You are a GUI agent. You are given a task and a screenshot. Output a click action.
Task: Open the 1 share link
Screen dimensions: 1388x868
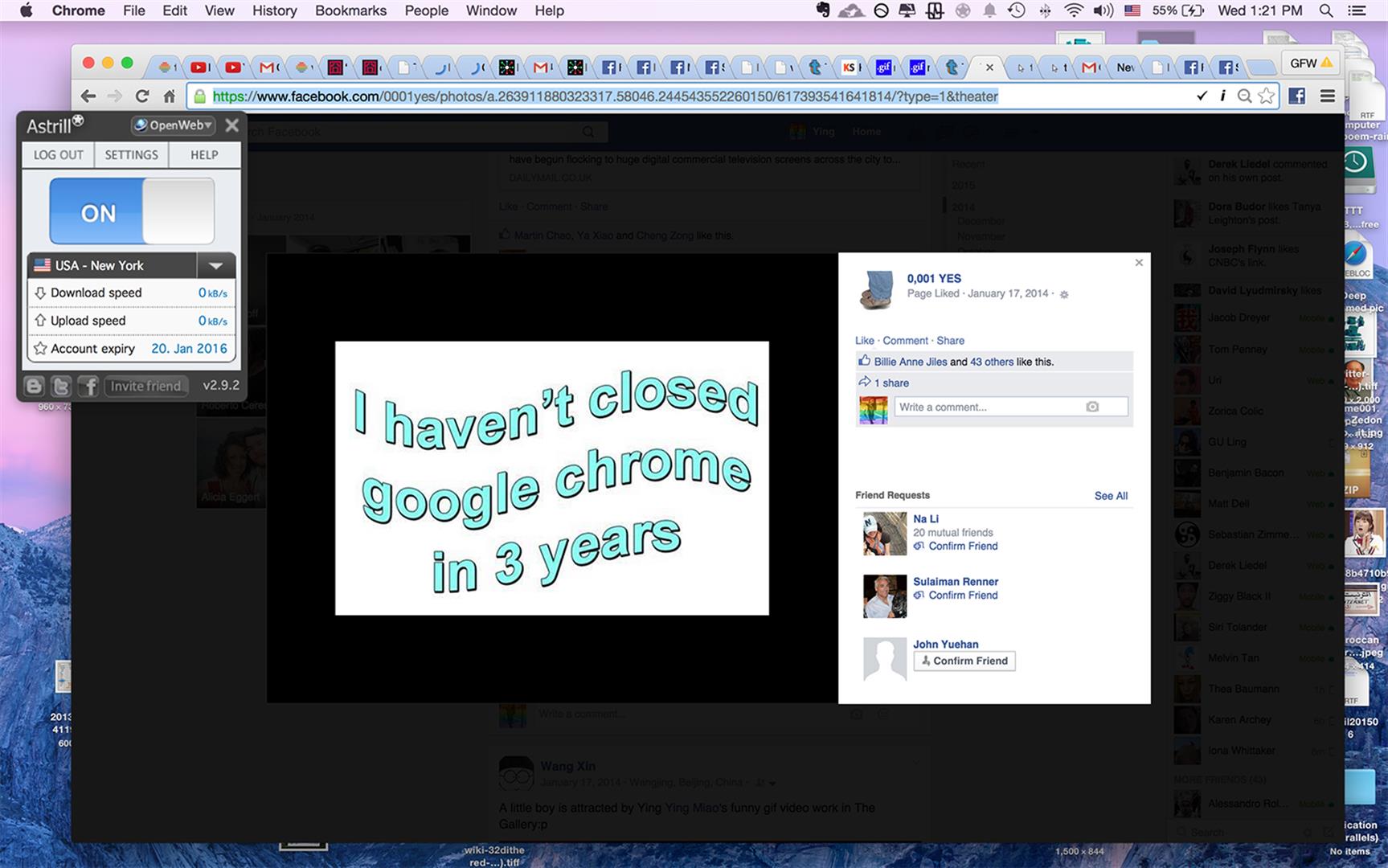pos(891,383)
